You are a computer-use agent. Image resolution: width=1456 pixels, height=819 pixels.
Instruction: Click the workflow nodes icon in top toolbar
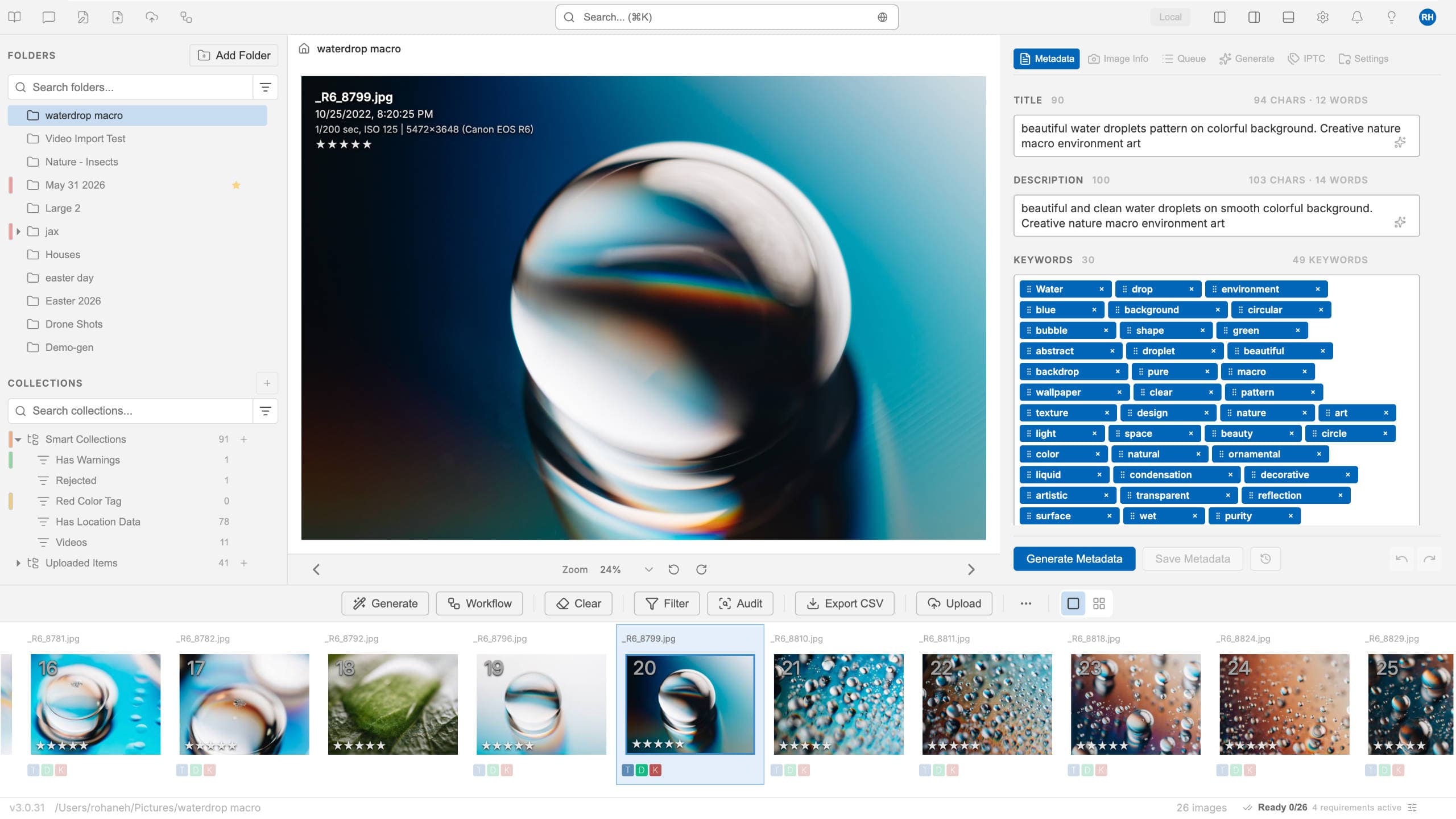(186, 17)
